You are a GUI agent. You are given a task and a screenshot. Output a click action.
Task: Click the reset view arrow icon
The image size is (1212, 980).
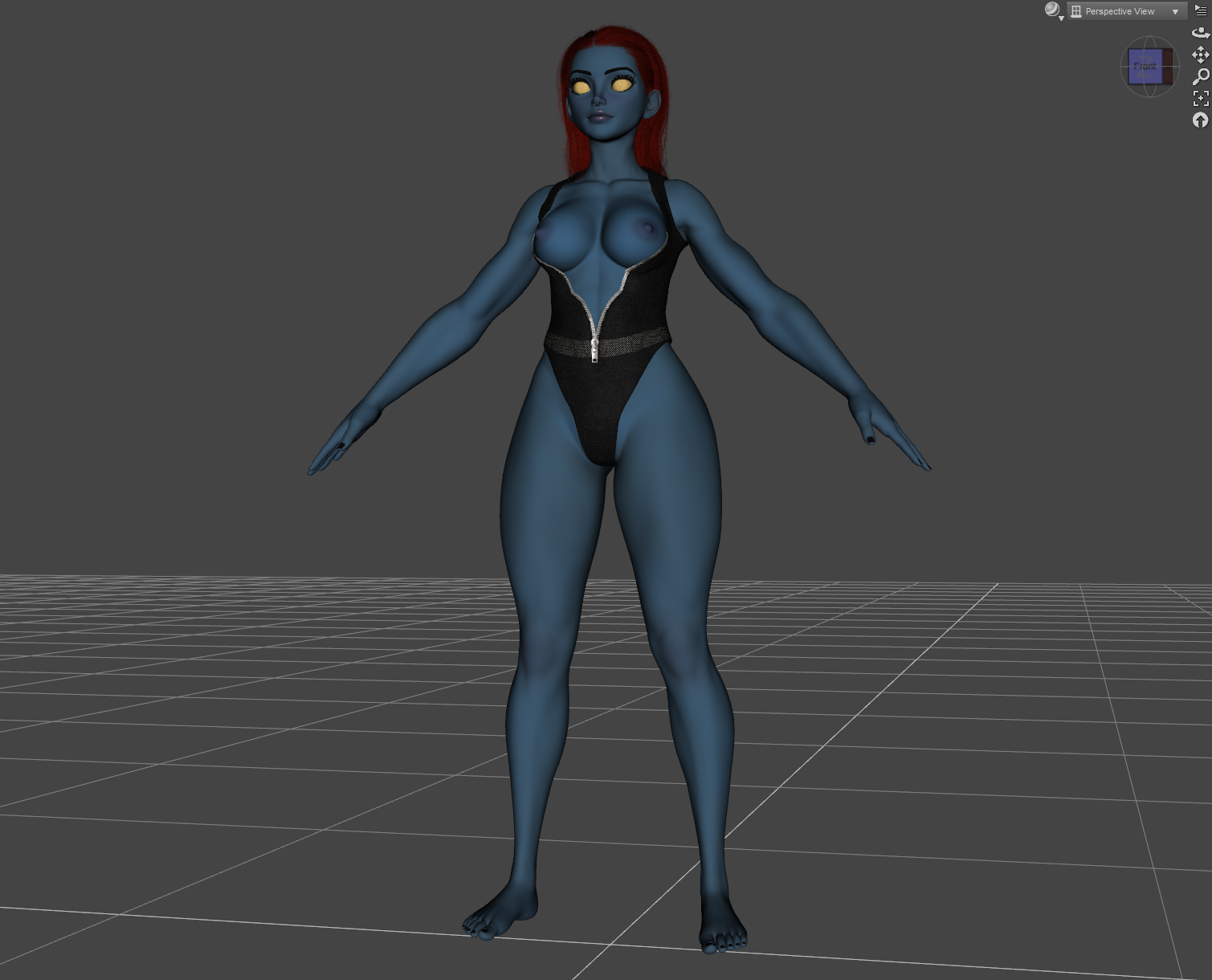click(1201, 120)
